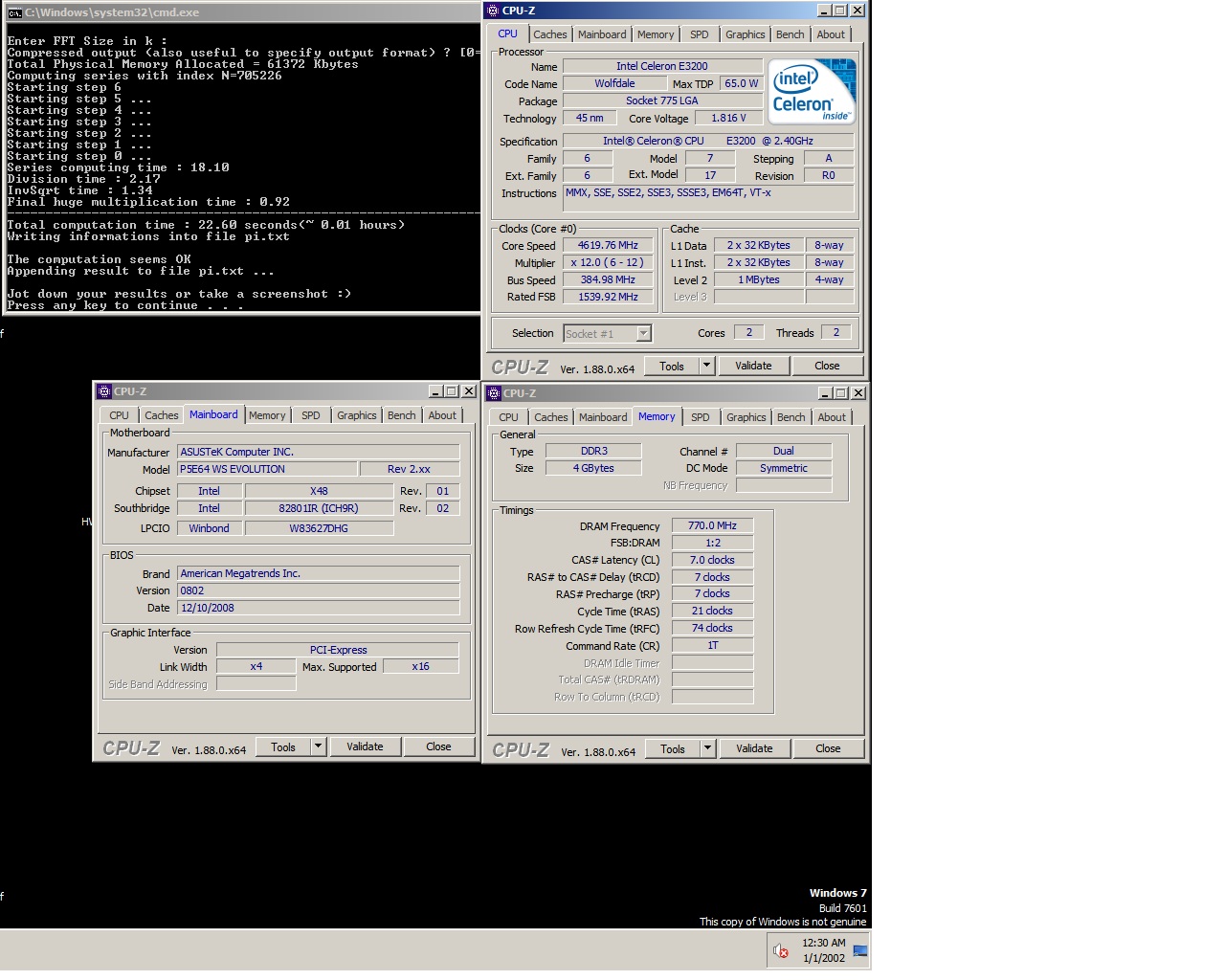This screenshot has width=1225, height=980.
Task: Click the Core Speed value 4619.76 MHz
Action: (608, 245)
